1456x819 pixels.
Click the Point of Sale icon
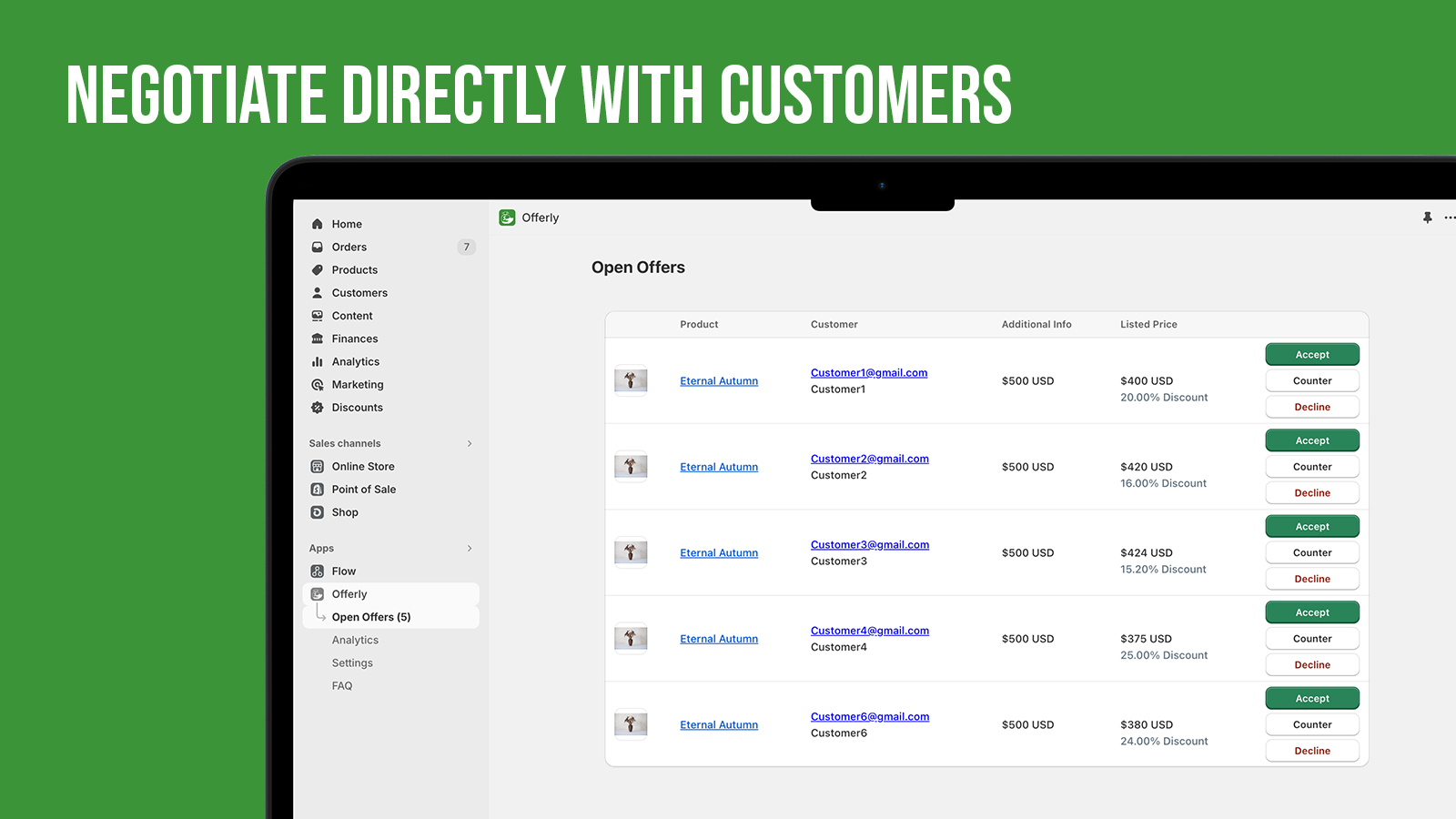click(318, 490)
